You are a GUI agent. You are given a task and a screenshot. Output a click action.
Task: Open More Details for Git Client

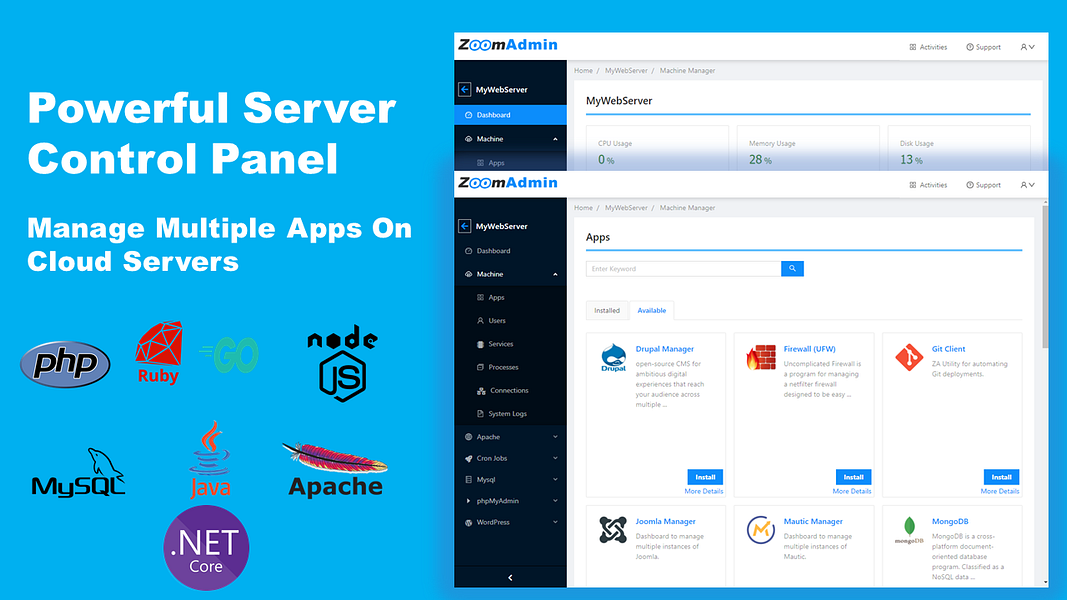pos(1000,491)
